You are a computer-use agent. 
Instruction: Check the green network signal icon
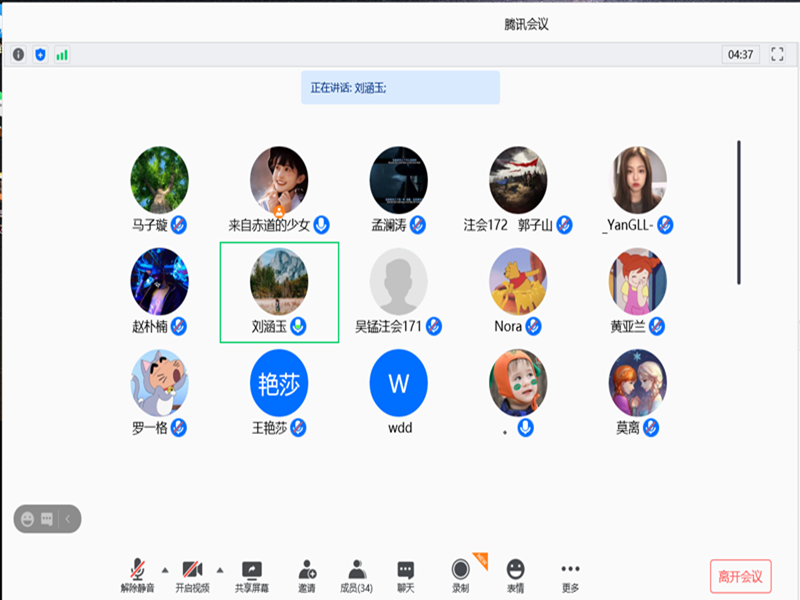pos(62,55)
